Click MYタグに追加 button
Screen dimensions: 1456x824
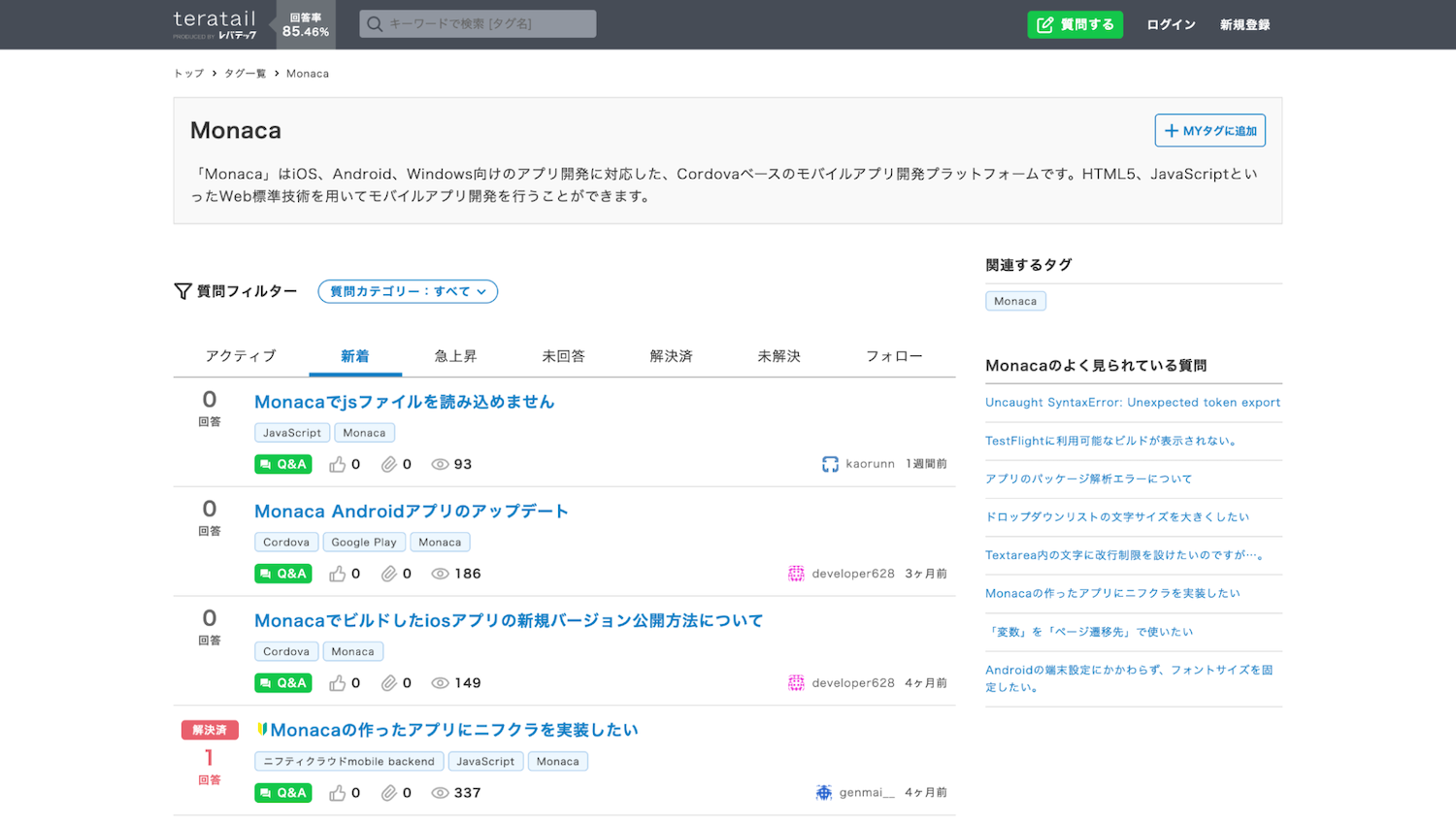pos(1209,131)
